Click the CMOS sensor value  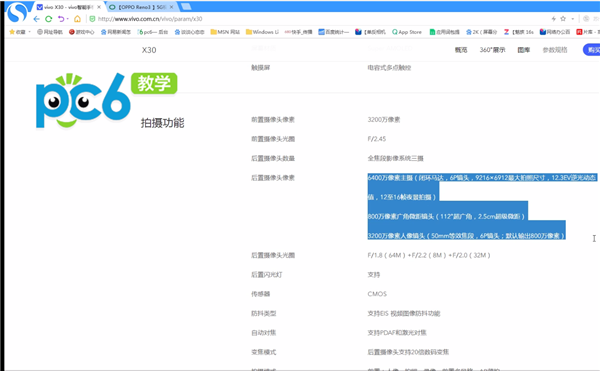pos(377,294)
